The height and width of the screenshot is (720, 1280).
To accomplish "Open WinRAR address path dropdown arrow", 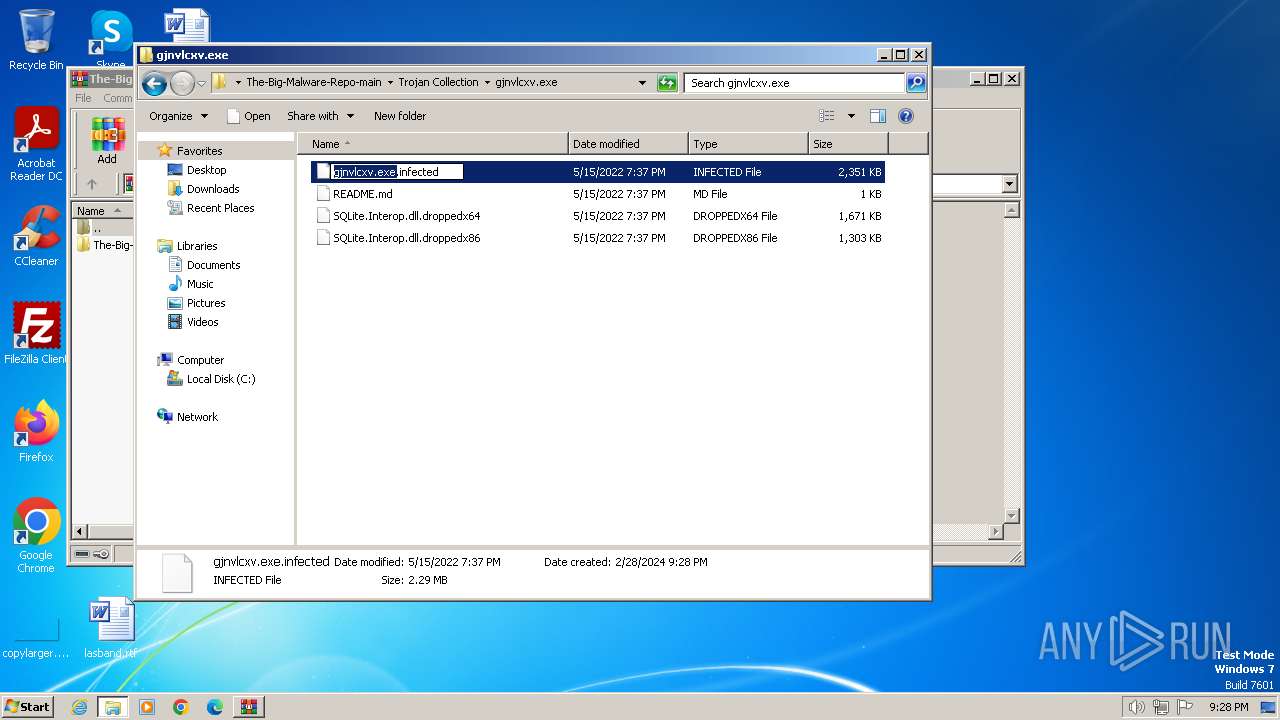I will click(1009, 184).
